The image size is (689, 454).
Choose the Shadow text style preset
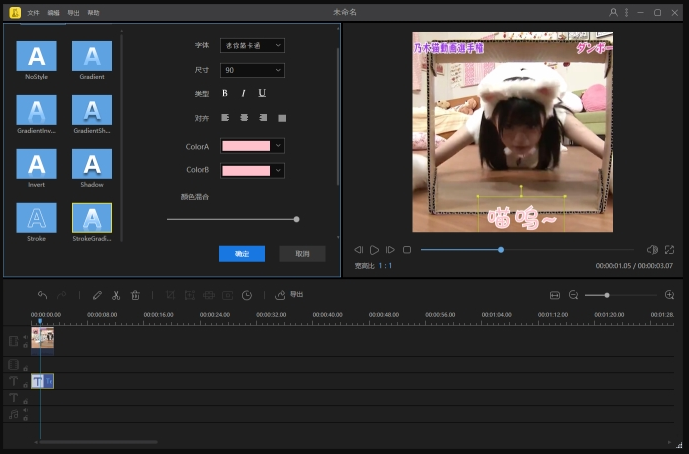(92, 164)
